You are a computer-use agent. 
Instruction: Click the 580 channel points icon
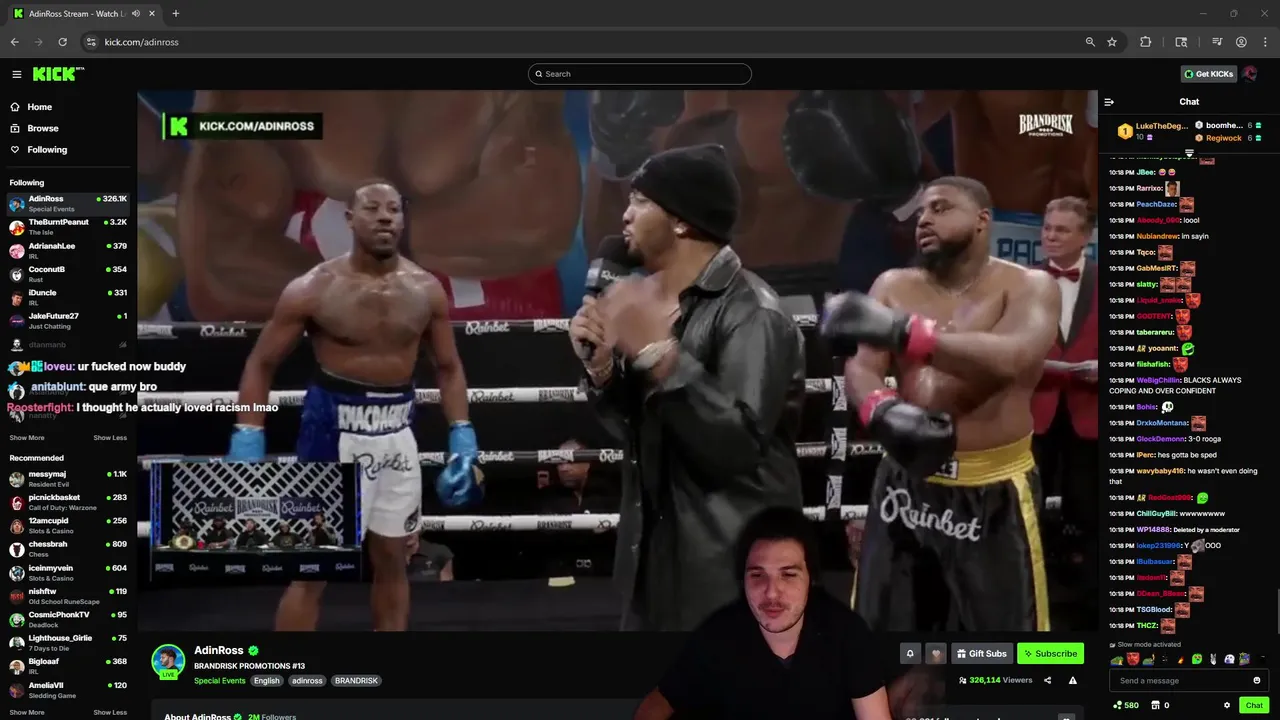coord(1118,705)
